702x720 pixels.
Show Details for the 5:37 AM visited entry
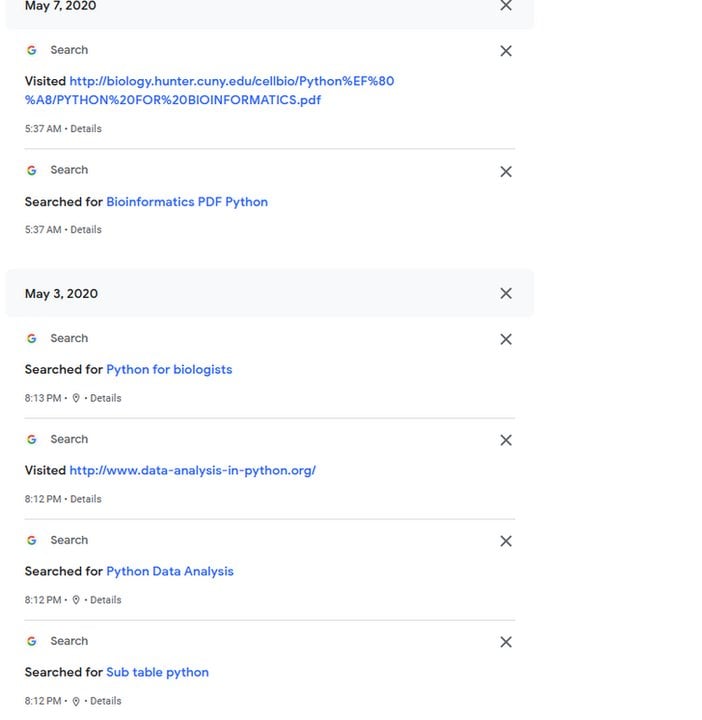86,129
